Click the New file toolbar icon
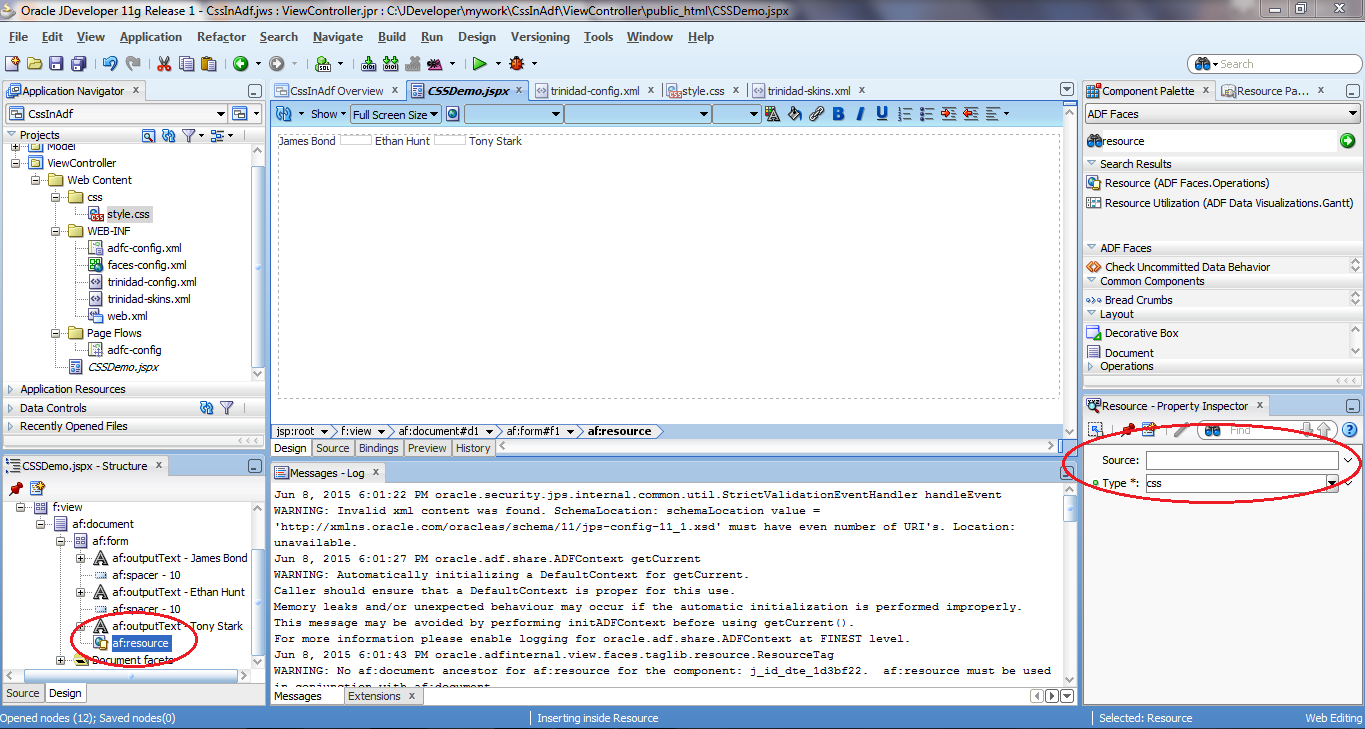The height and width of the screenshot is (729, 1365). pos(14,63)
